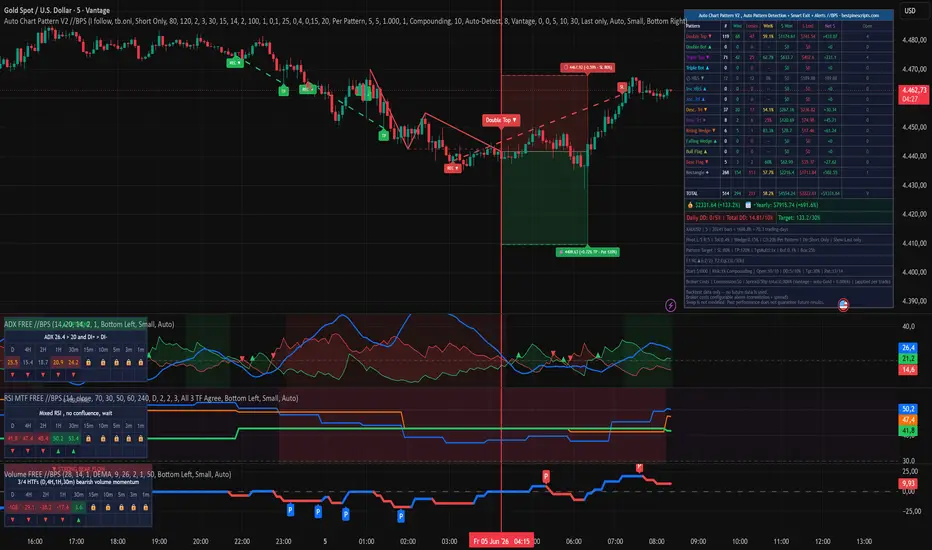Click 'Mixed RSI, no confluence, wait' status text

point(75,413)
